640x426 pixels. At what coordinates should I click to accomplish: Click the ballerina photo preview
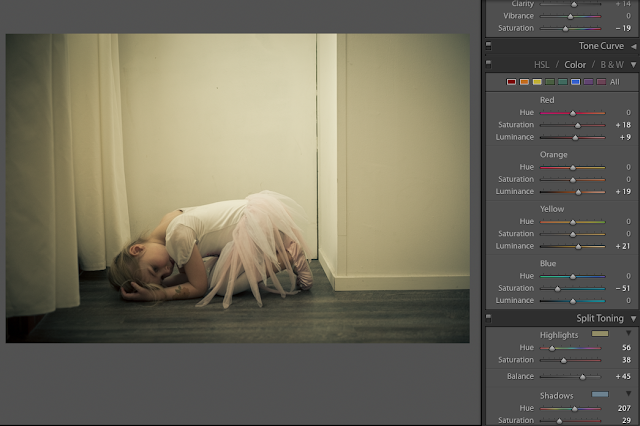pyautogui.click(x=238, y=188)
